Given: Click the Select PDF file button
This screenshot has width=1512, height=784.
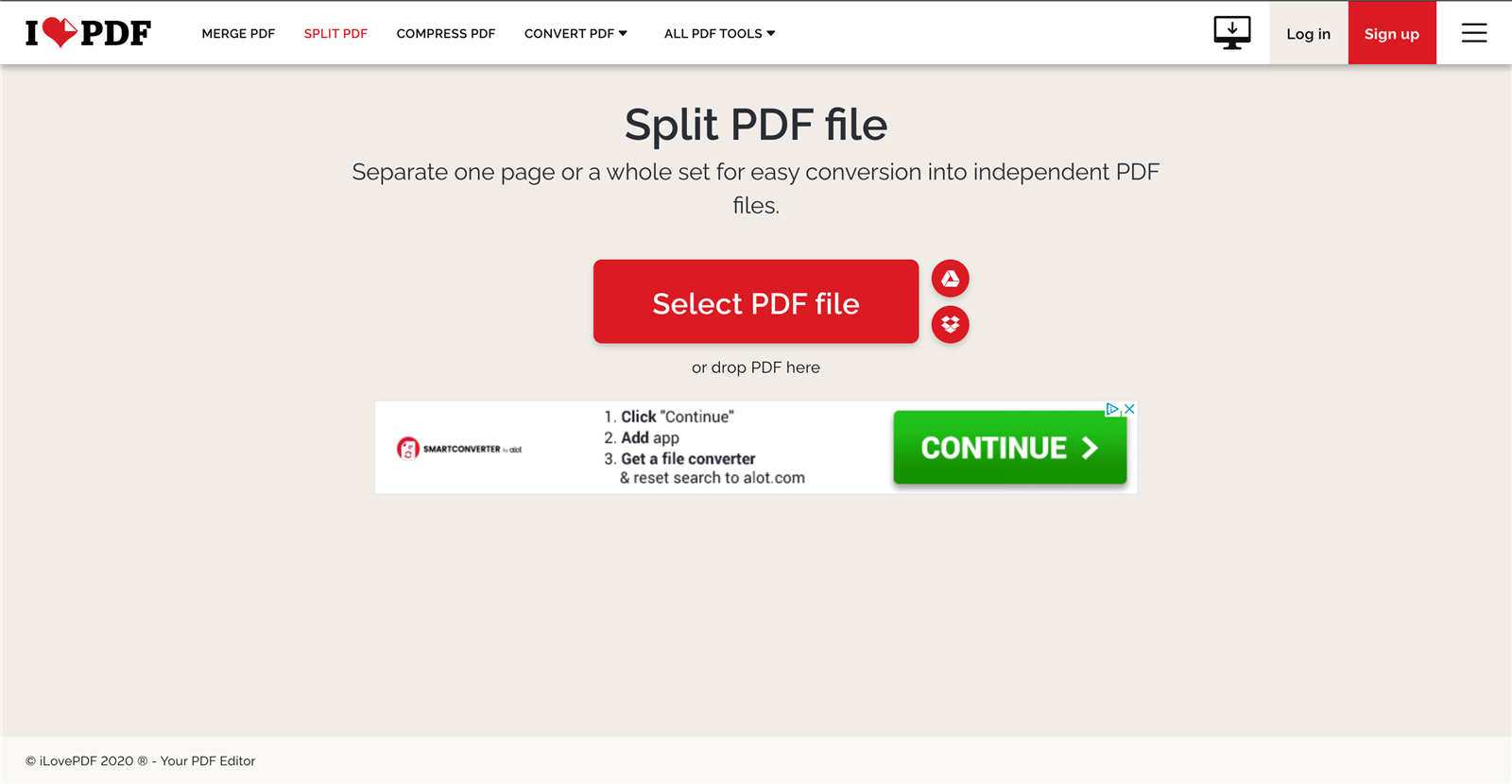Looking at the screenshot, I should point(756,301).
